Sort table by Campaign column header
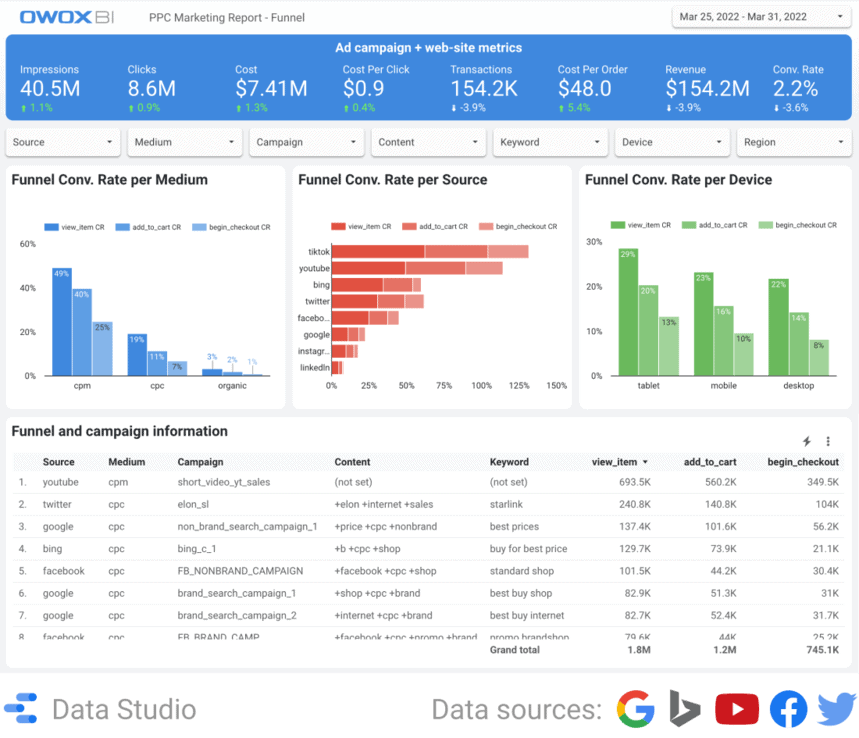859x738 pixels. tap(200, 462)
